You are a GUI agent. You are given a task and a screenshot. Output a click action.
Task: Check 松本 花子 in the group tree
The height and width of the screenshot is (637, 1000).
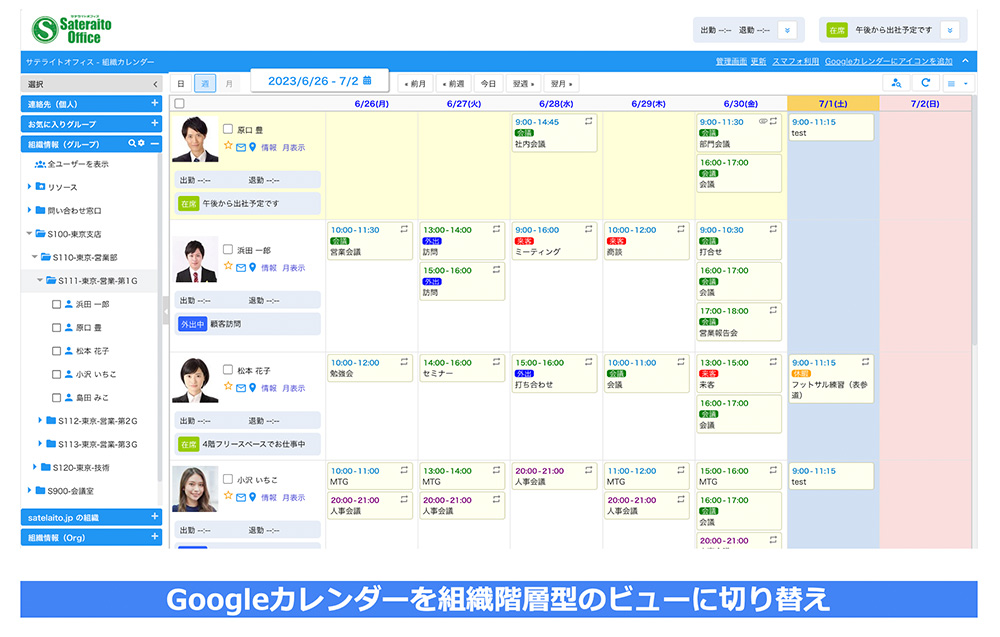coord(56,351)
